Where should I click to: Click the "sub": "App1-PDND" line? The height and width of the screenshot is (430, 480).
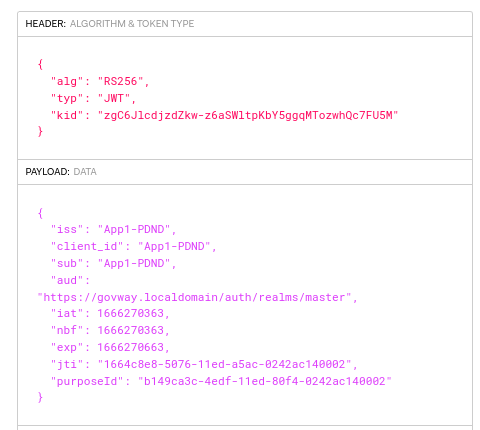tap(113, 263)
